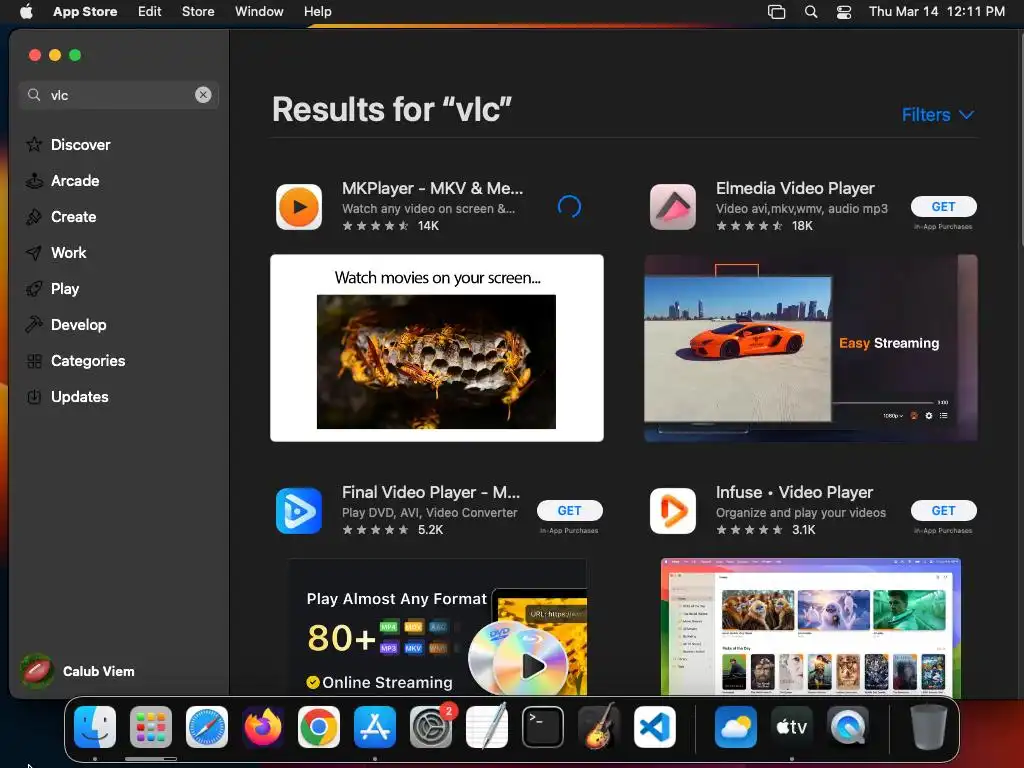
Task: Click Stage Manager icon in menu bar
Action: [776, 11]
